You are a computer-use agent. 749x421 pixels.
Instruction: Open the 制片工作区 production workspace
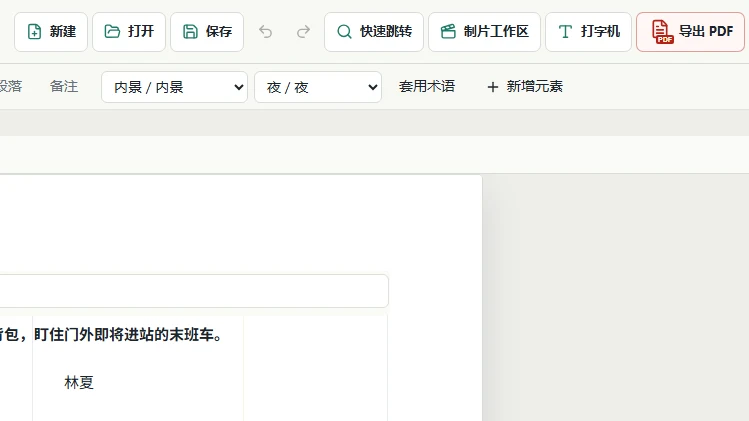484,32
